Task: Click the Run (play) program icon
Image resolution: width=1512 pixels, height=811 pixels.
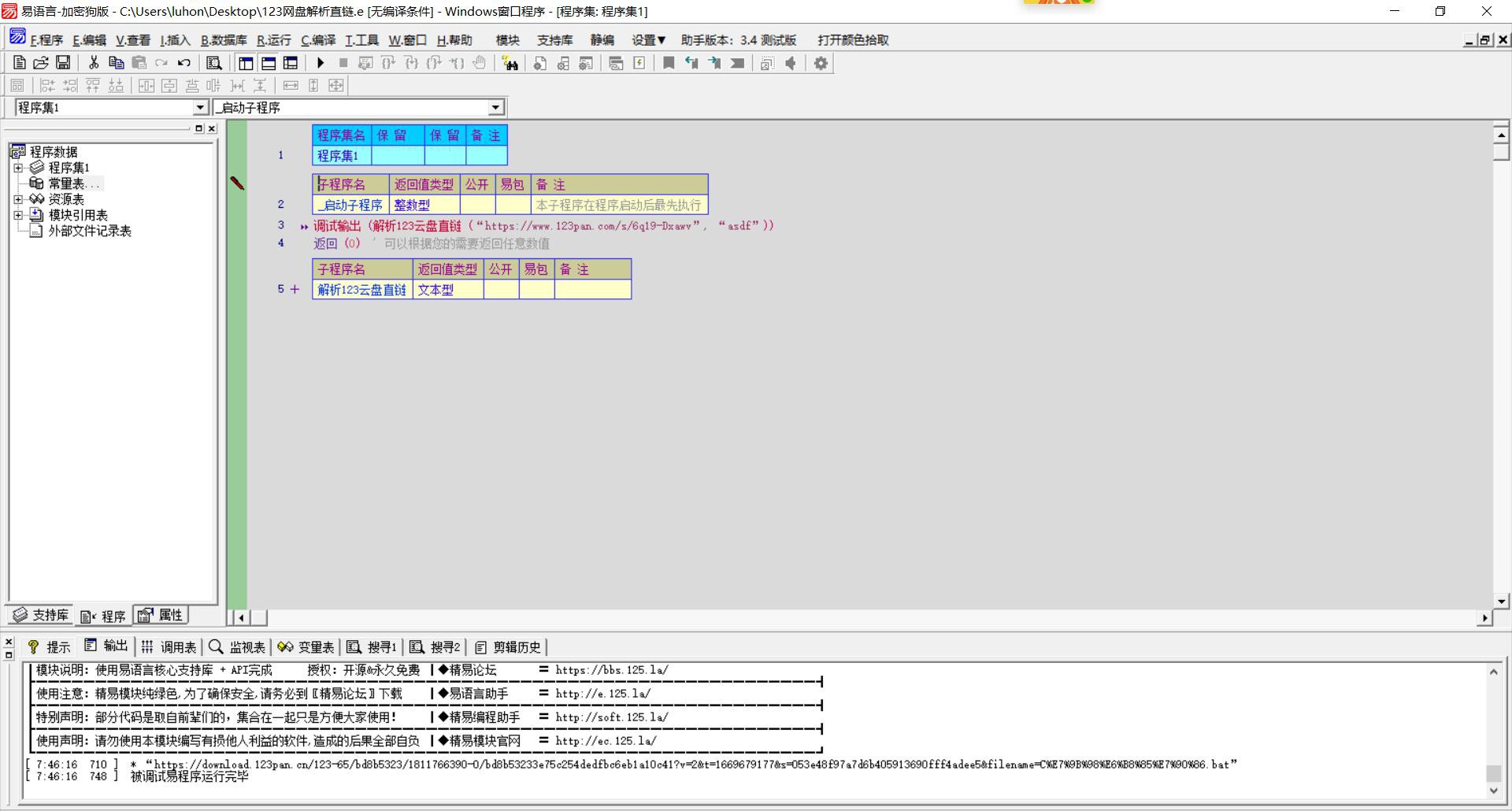Action: pos(321,63)
